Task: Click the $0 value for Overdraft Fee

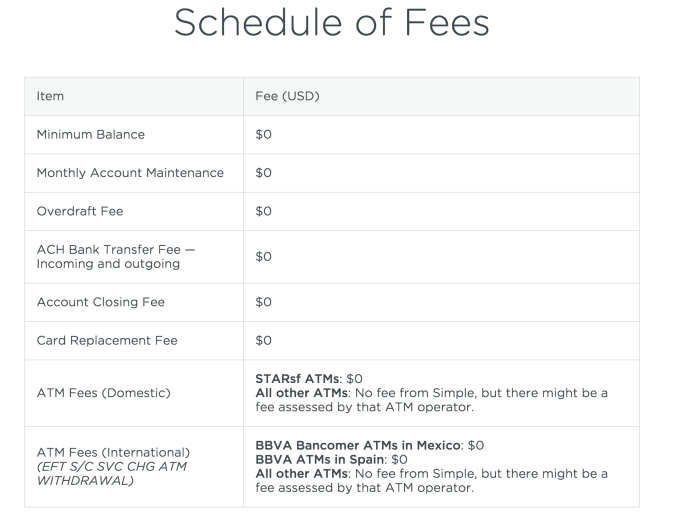Action: (264, 212)
